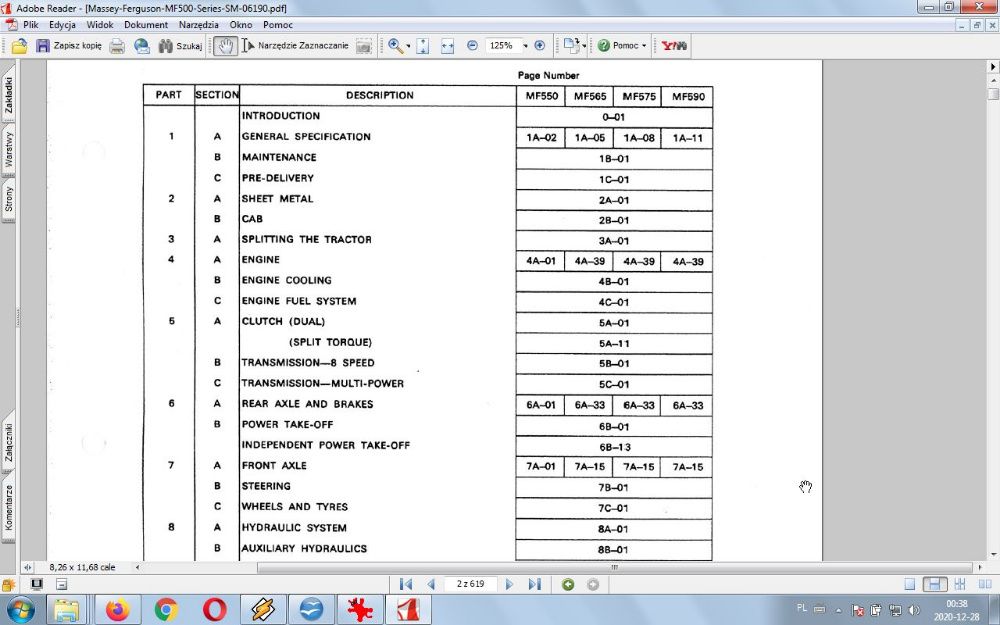Click the page number field 2 z 619
1000x625 pixels.
tap(471, 584)
